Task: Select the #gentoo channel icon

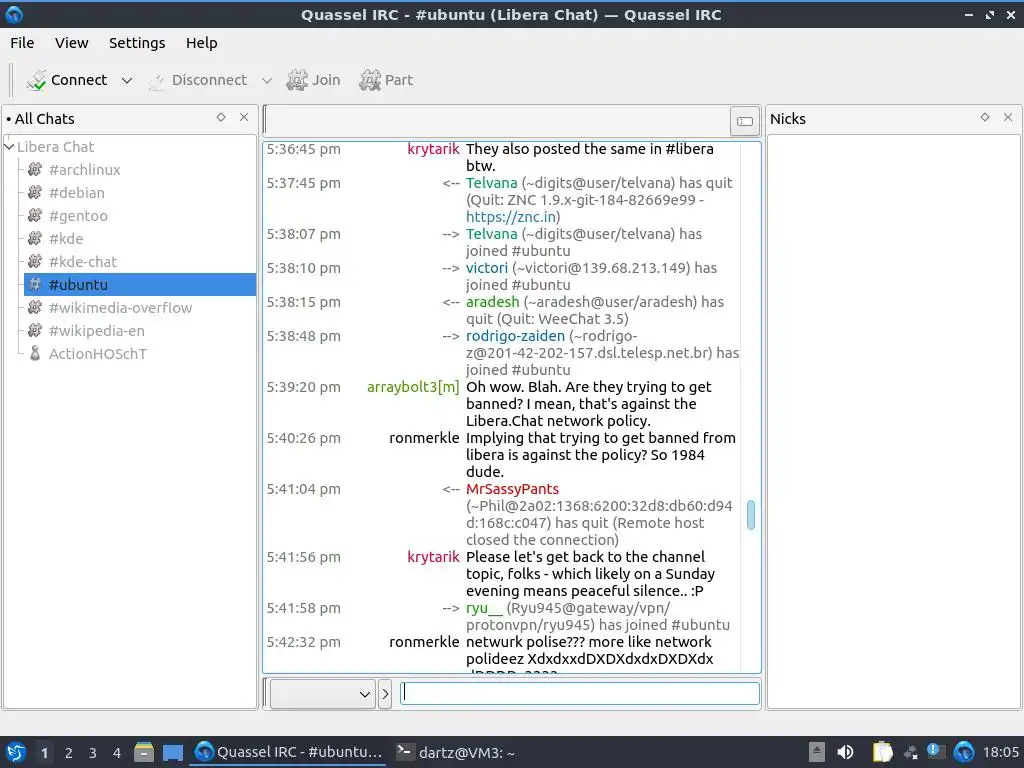Action: tap(35, 216)
